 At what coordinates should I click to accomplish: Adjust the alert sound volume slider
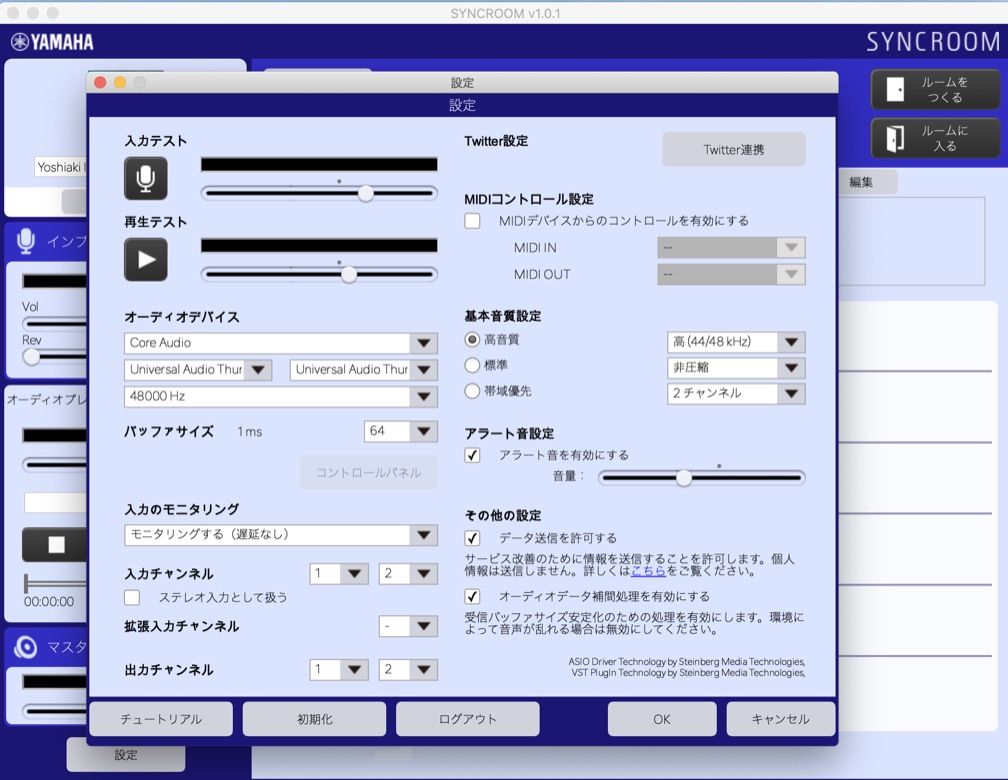684,478
